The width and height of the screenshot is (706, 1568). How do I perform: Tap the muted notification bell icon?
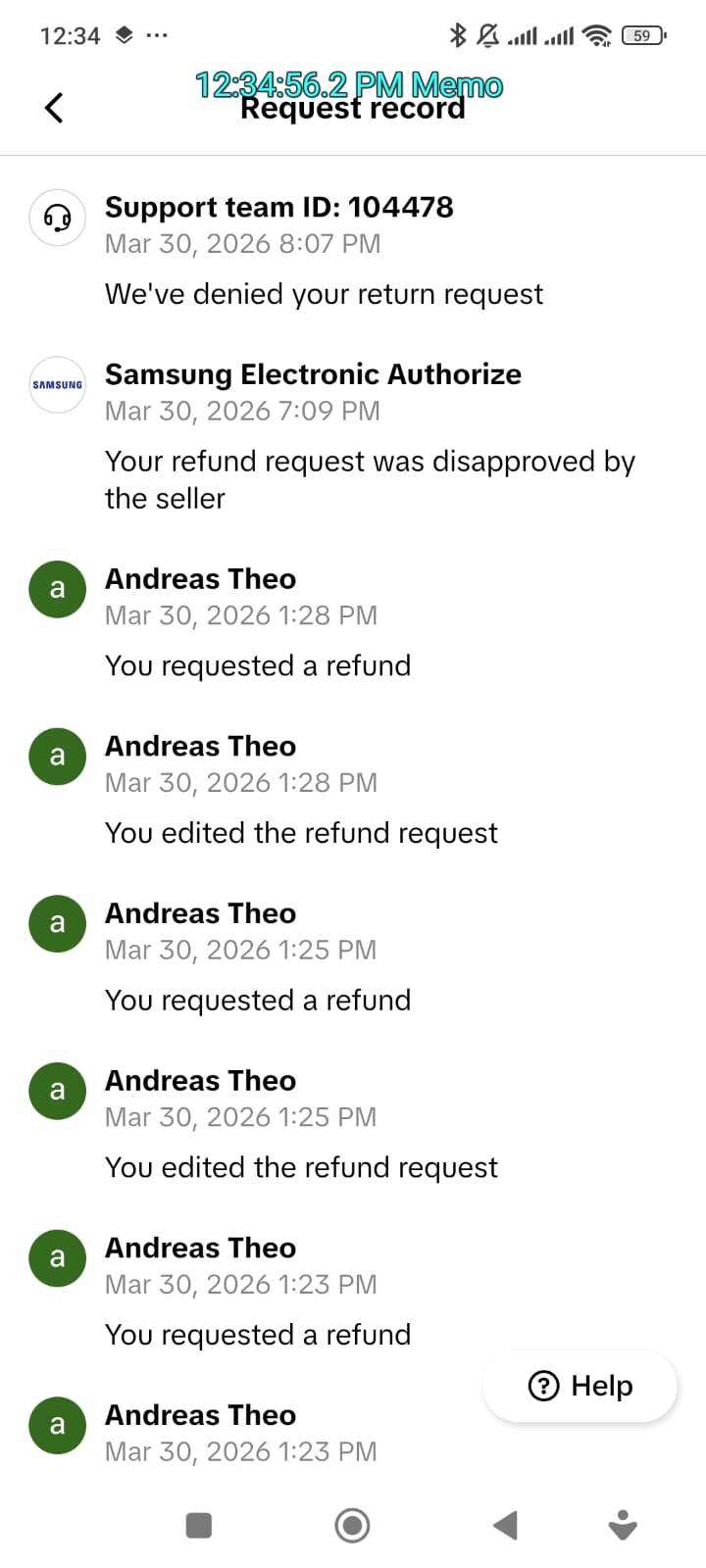[x=487, y=36]
